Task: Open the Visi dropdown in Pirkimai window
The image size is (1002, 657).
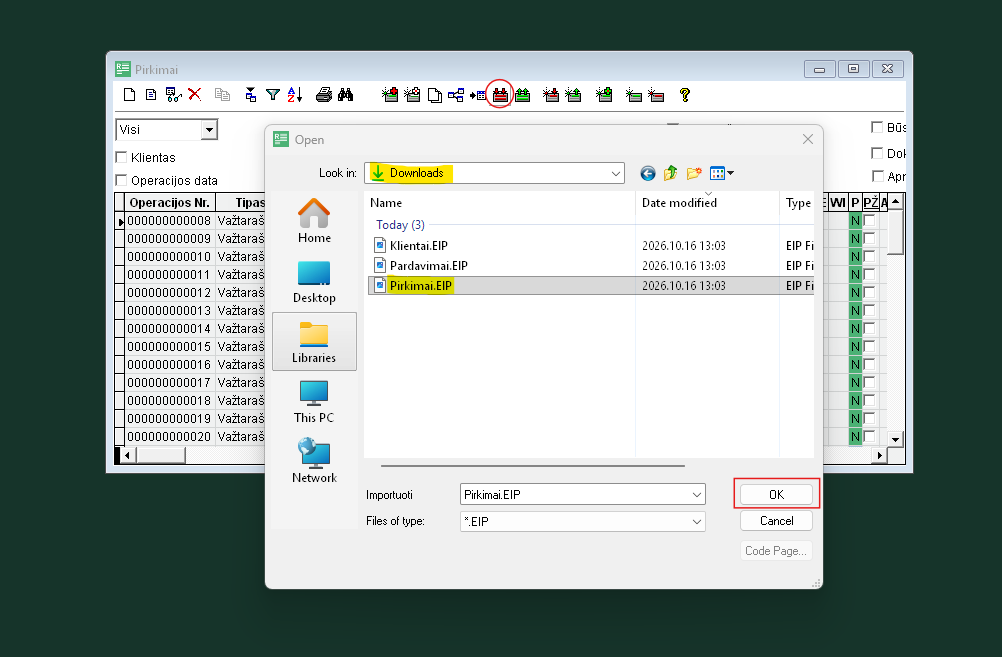Action: 209,130
